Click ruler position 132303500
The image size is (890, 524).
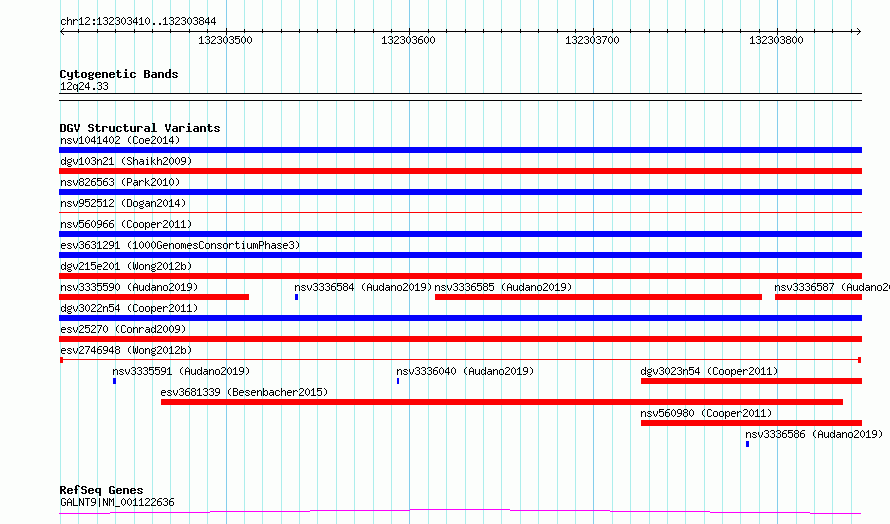tap(225, 40)
